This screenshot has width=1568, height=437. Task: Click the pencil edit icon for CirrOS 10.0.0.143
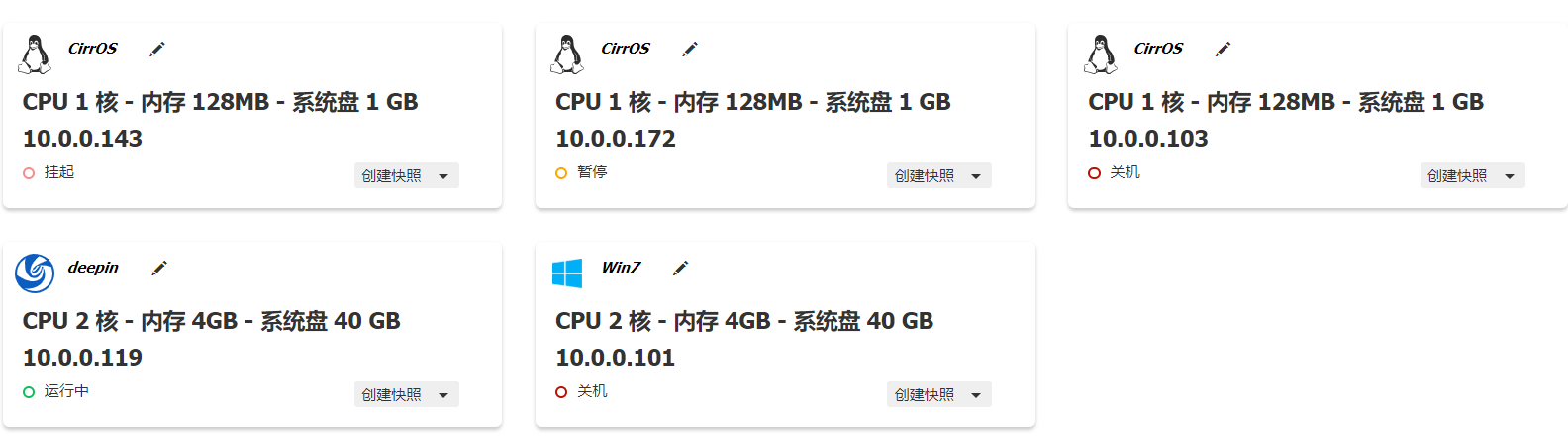click(x=157, y=49)
